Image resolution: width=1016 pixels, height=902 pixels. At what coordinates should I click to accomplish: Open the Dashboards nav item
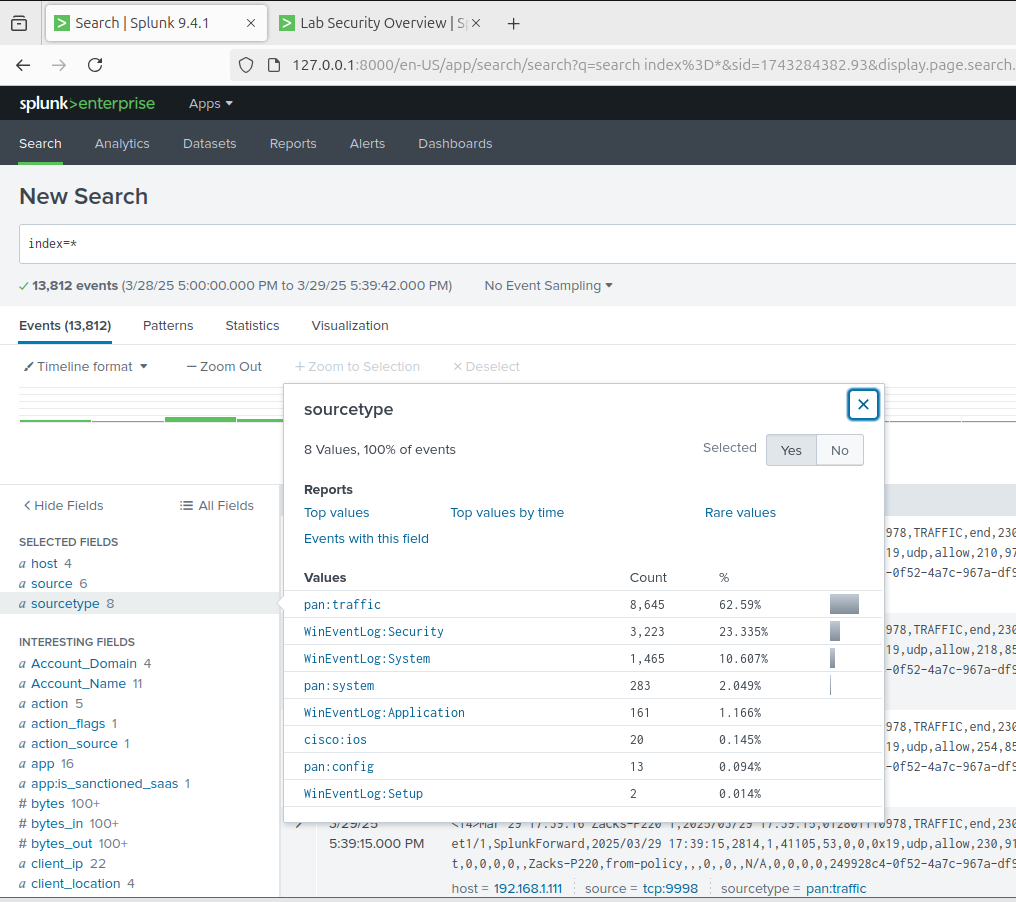click(455, 144)
